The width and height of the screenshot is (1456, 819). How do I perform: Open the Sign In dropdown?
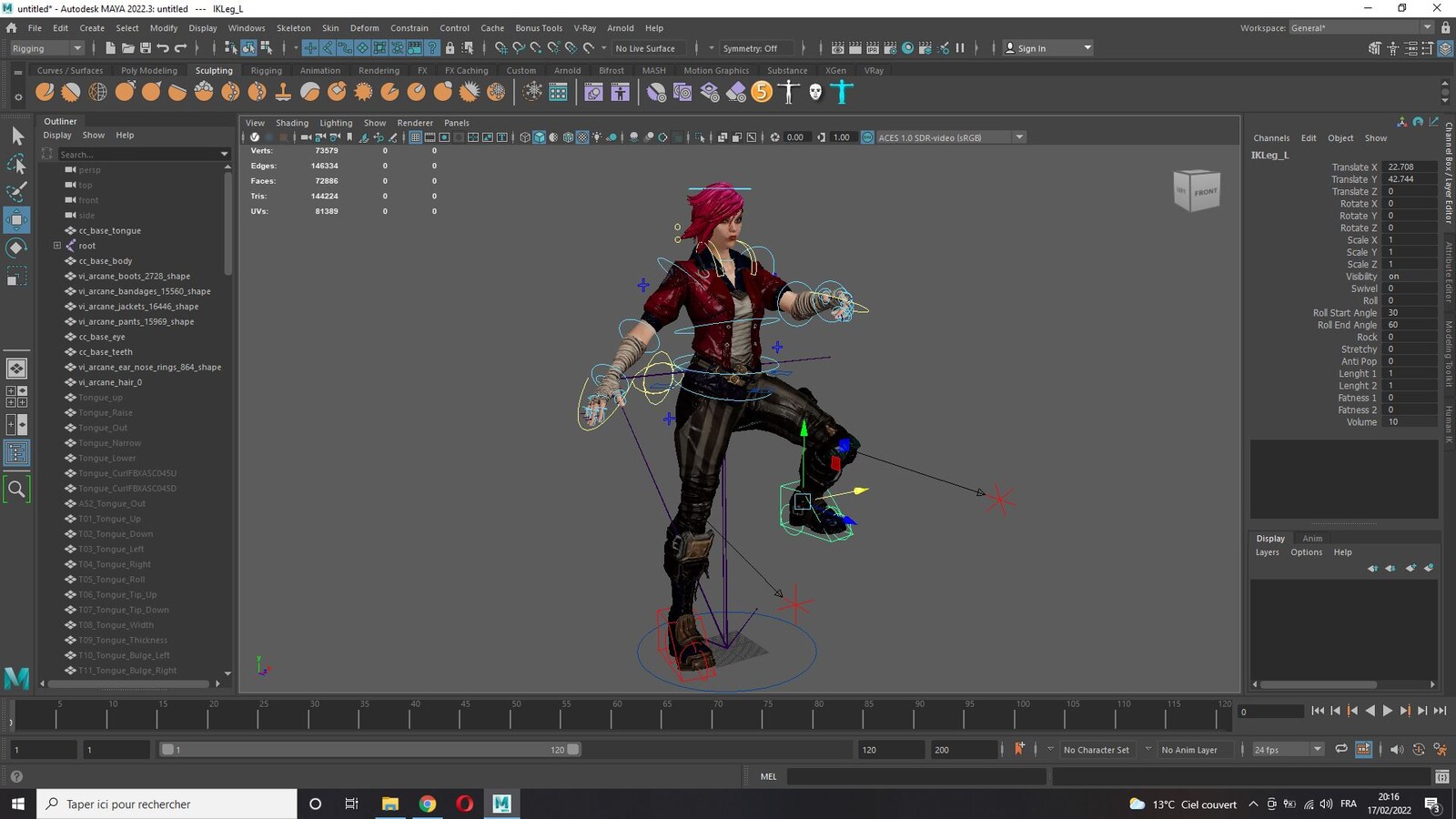tap(1048, 48)
